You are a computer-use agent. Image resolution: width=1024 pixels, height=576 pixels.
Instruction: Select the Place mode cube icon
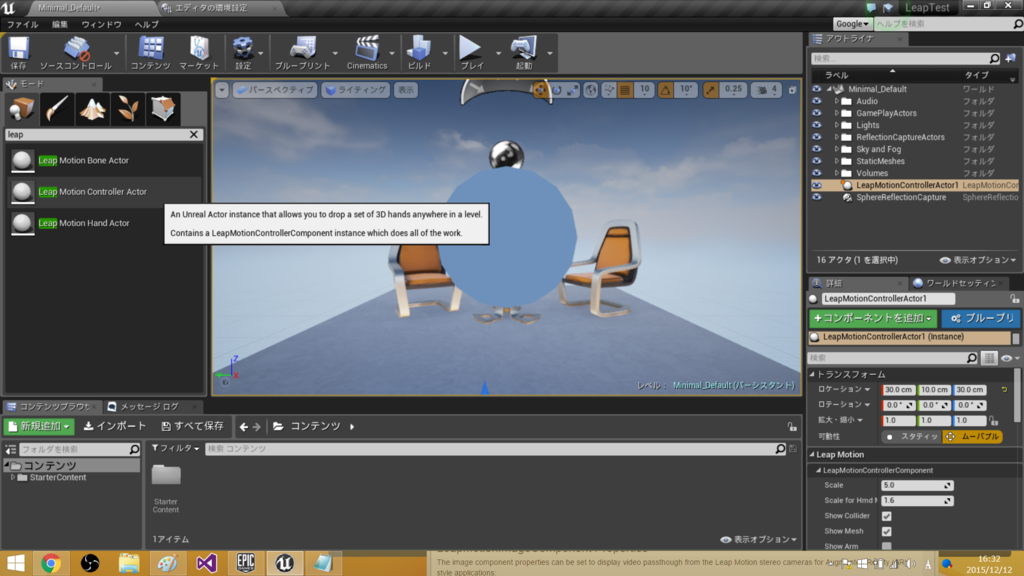click(22, 108)
